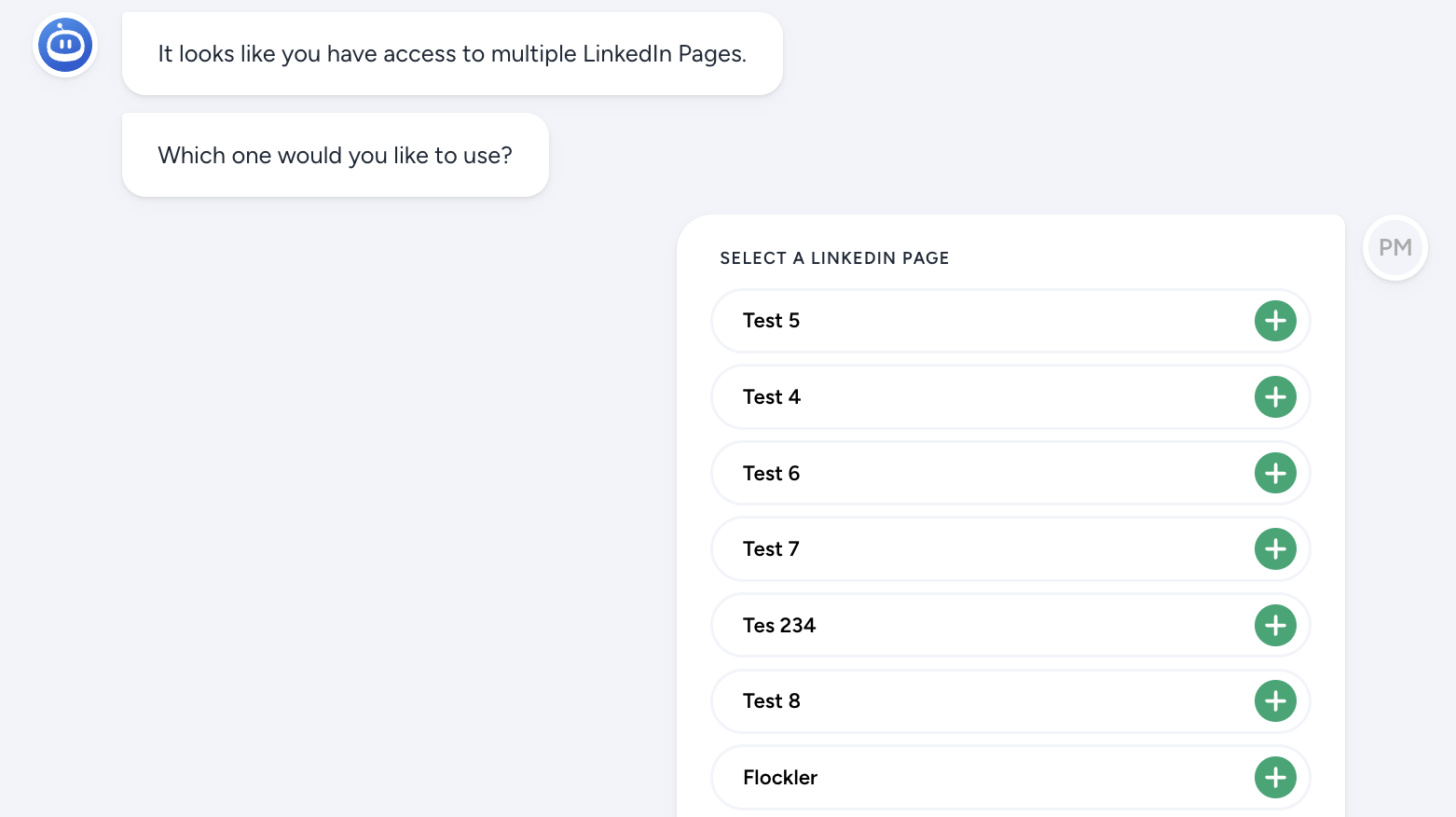Open the PM user avatar

pyautogui.click(x=1395, y=248)
